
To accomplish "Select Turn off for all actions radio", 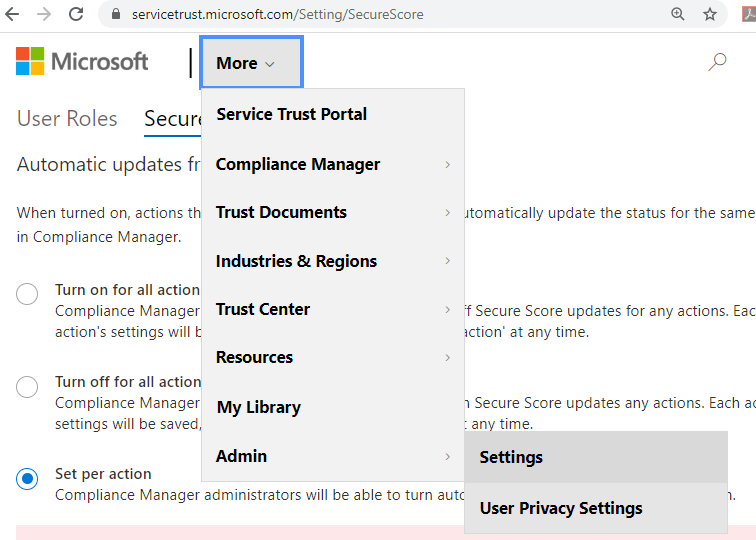I will tap(28, 386).
